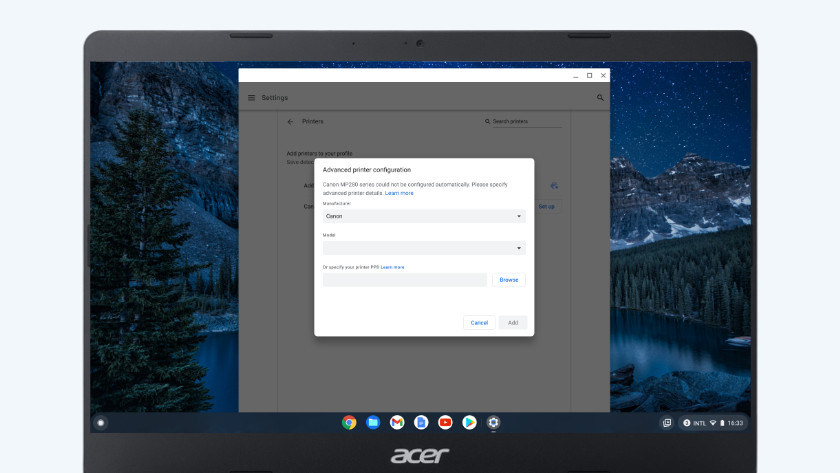840x473 pixels.
Task: Go back with the Printers back arrow
Action: coord(290,121)
